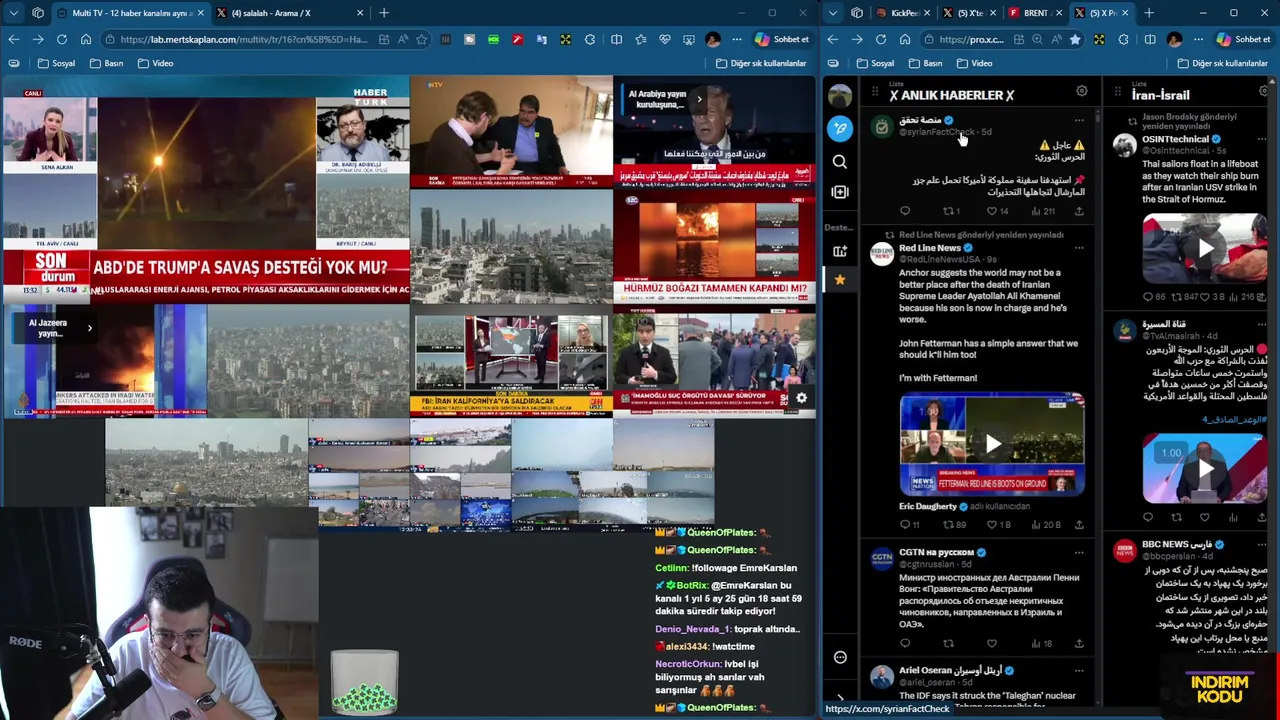Screen dimensions: 1280x720
Task: Open left browser split screen icon
Action: pos(616,39)
